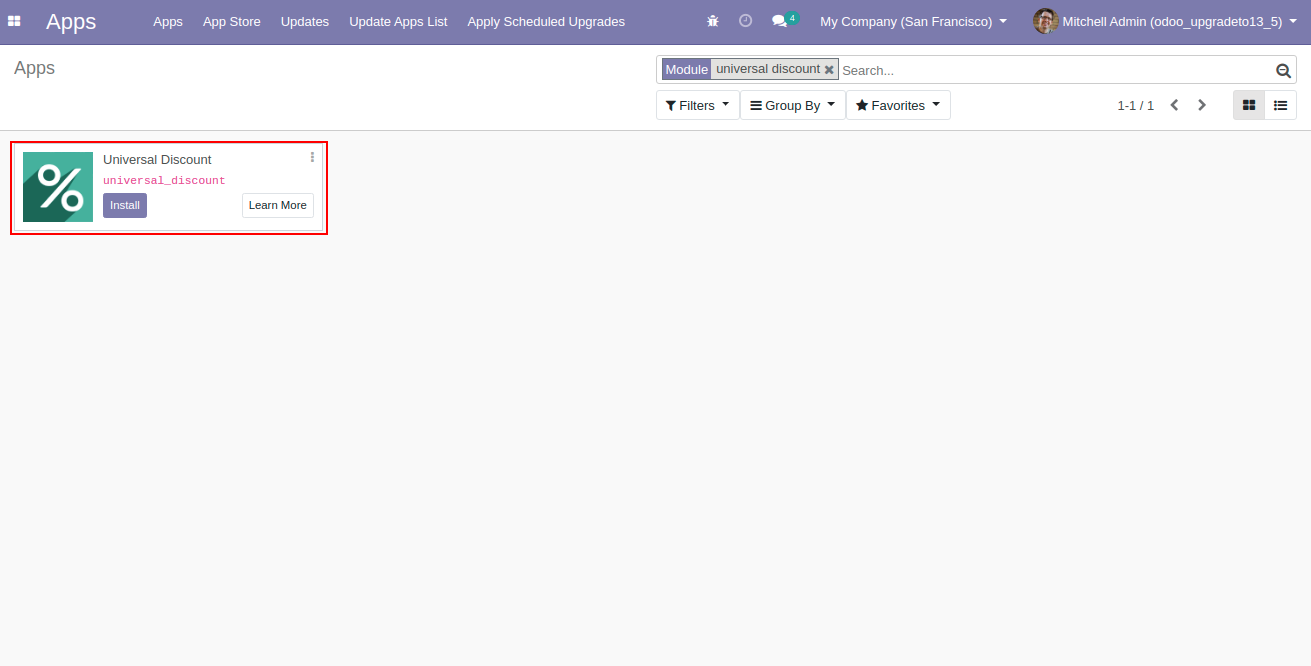The width and height of the screenshot is (1311, 666).
Task: Select Update Apps List menu
Action: point(398,21)
